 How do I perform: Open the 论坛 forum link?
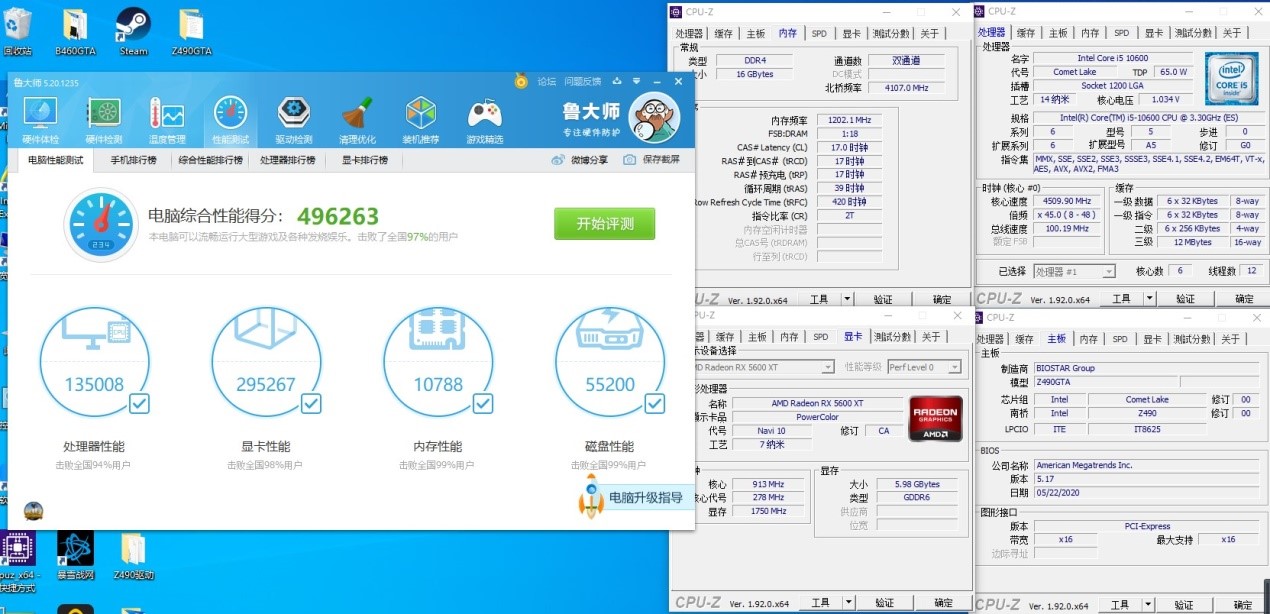[x=546, y=81]
